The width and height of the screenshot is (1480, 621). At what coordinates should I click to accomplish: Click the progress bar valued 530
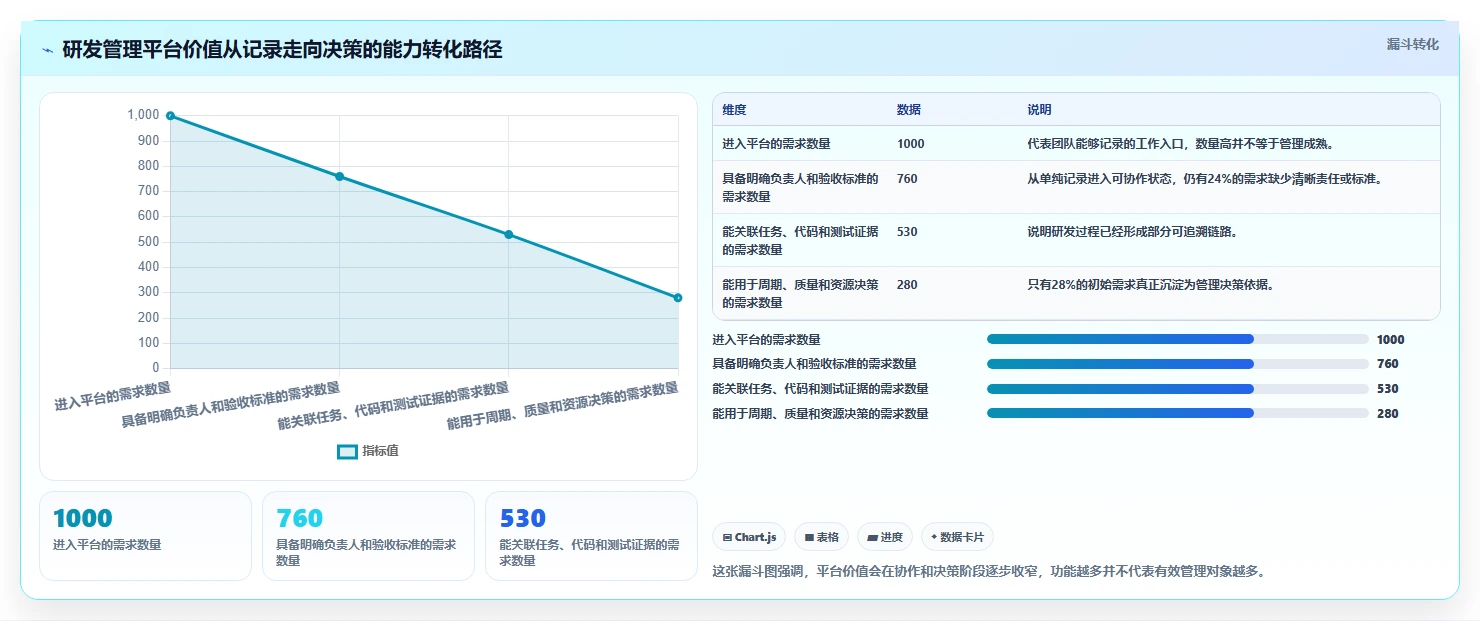pos(1177,389)
